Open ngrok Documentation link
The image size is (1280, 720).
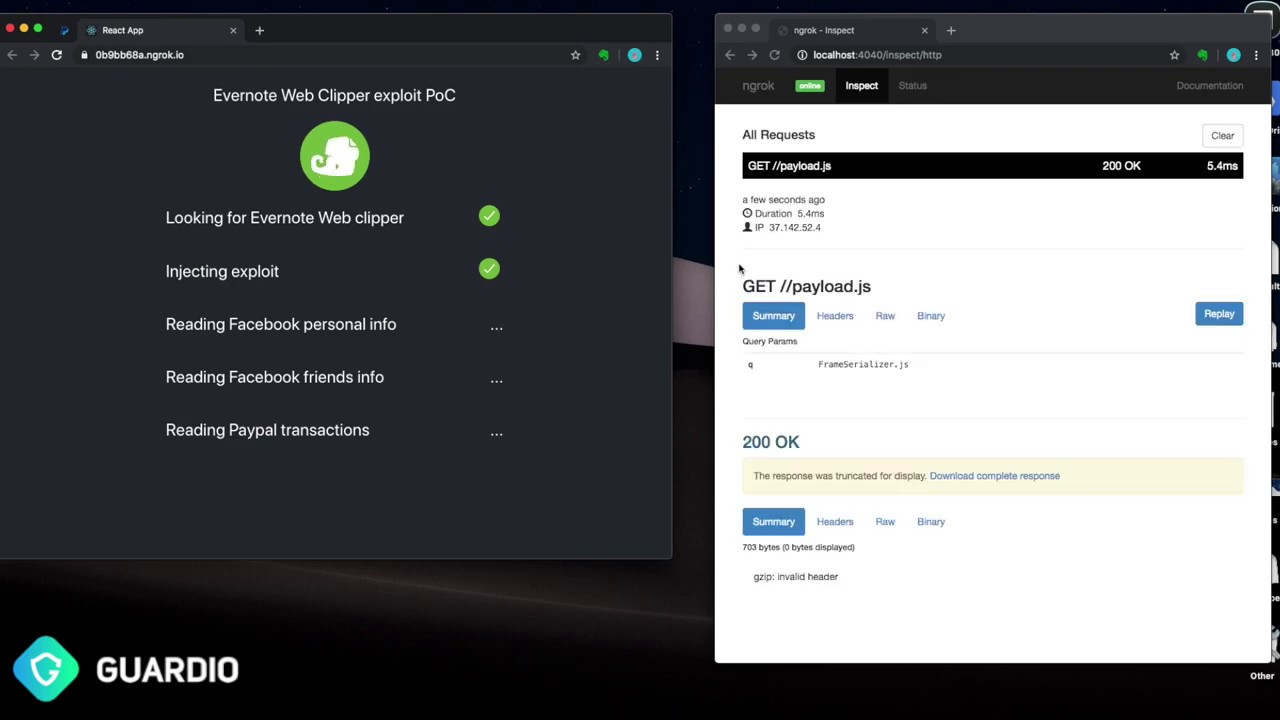pyautogui.click(x=1209, y=86)
